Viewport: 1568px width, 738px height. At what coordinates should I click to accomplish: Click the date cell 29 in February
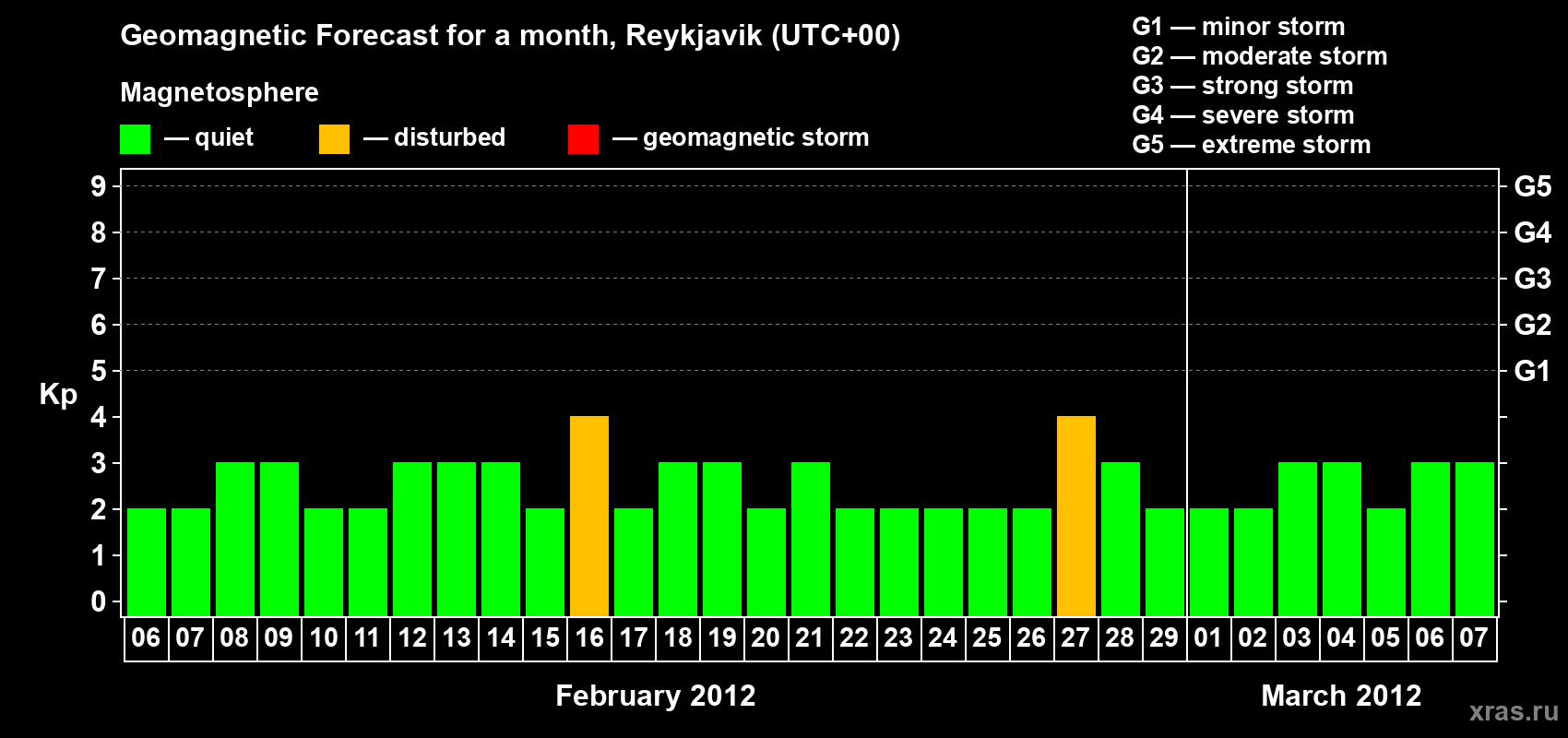[x=1165, y=638]
